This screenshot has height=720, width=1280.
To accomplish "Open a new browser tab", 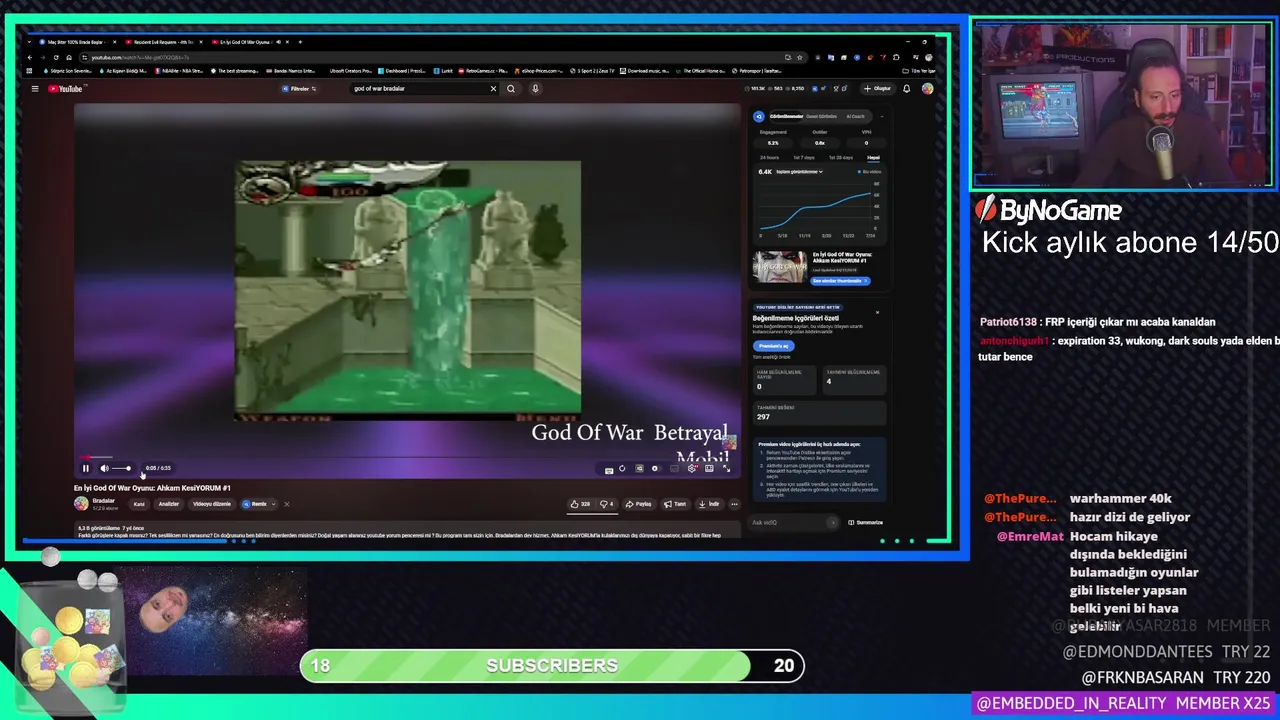I will pyautogui.click(x=301, y=42).
